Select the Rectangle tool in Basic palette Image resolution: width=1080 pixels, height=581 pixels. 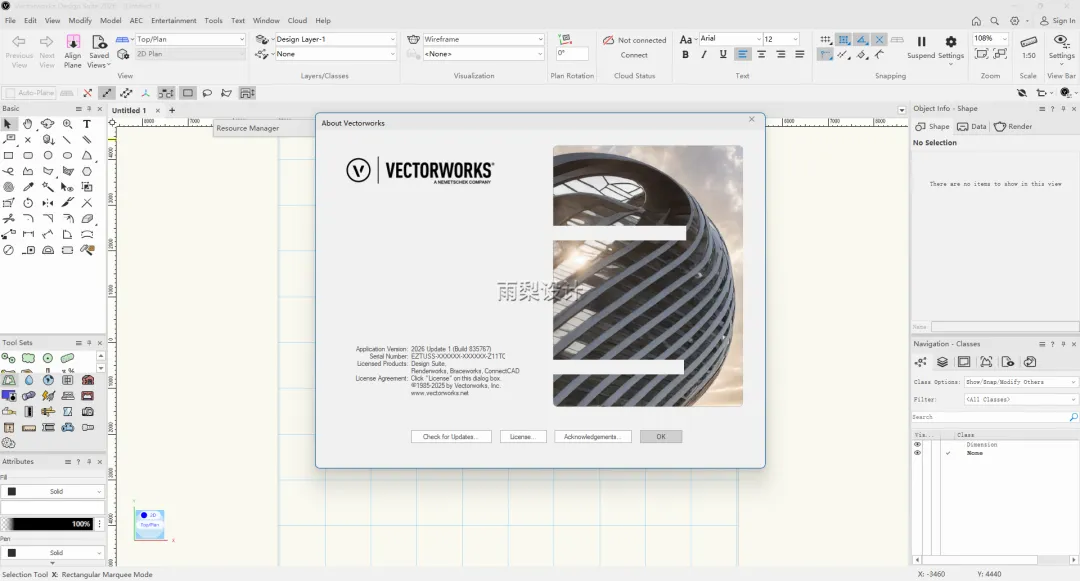pyautogui.click(x=8, y=156)
